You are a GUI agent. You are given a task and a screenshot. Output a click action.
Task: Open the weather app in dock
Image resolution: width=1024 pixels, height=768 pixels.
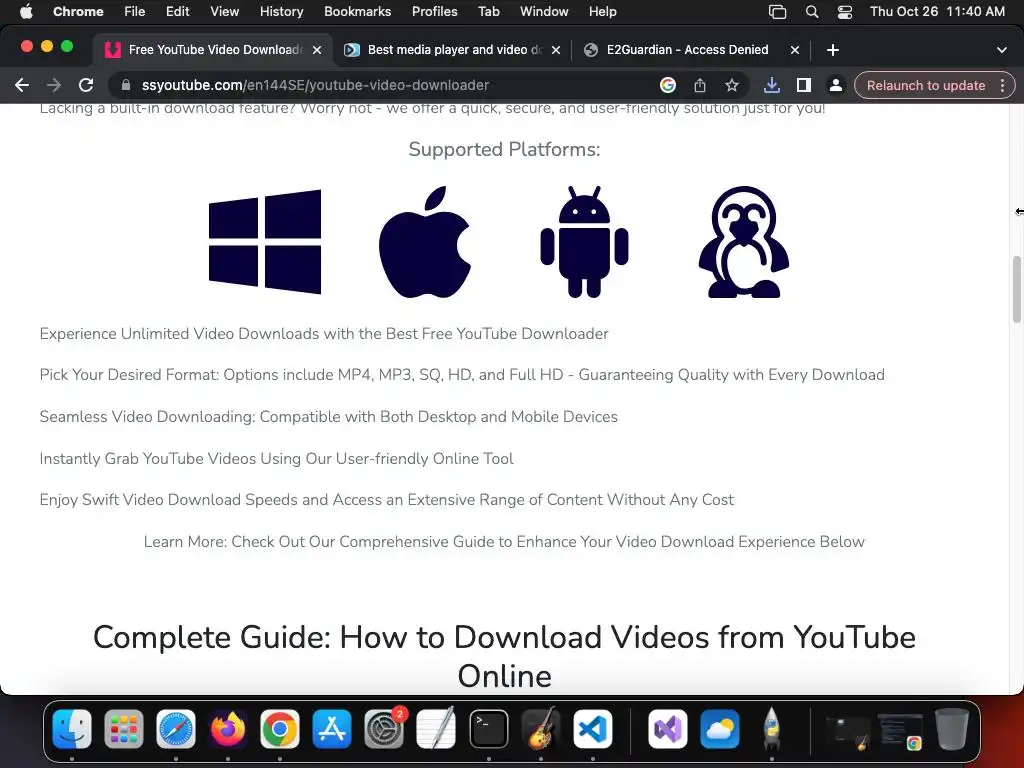(720, 729)
